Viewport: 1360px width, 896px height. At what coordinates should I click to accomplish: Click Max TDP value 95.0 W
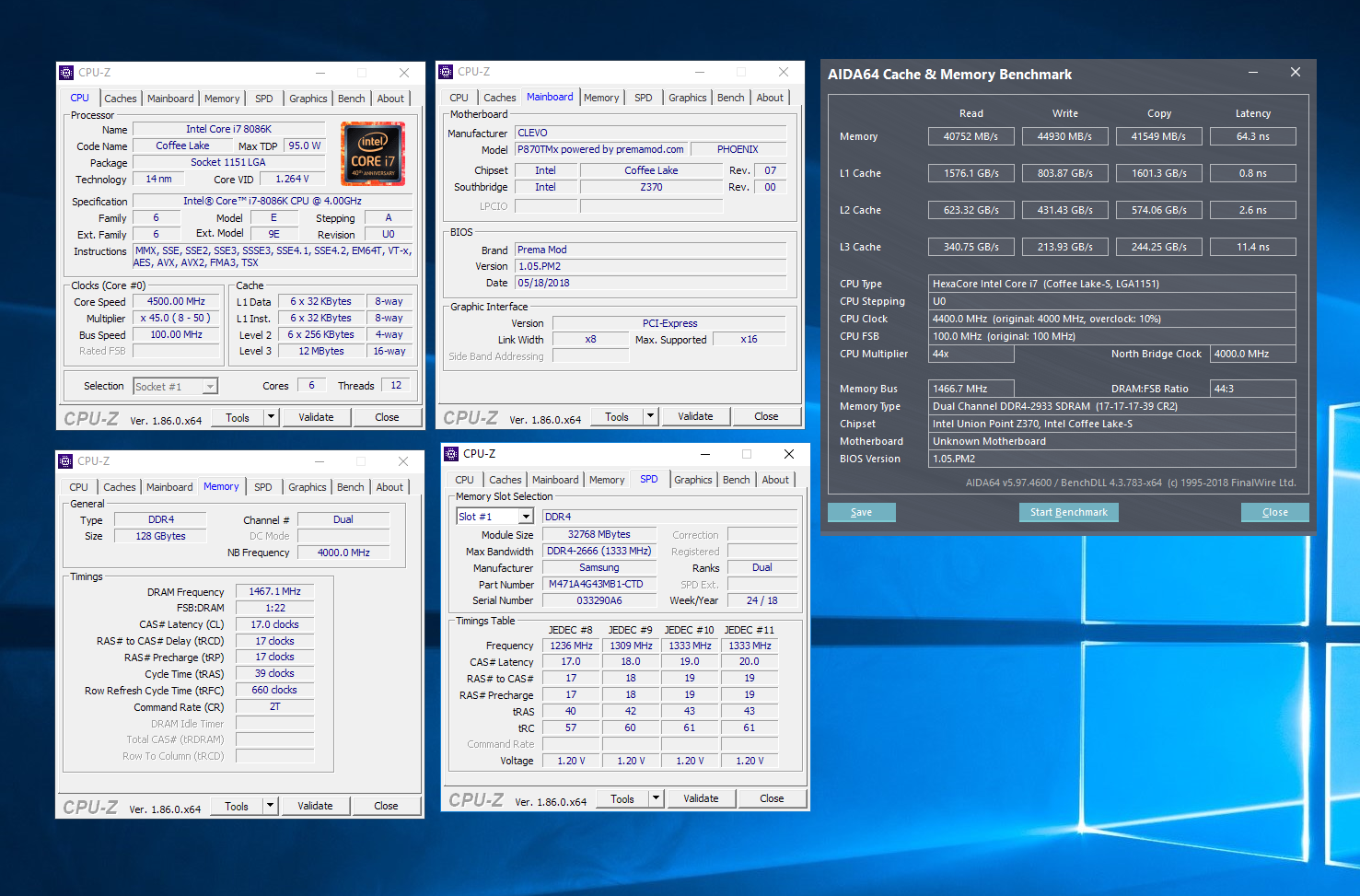click(305, 145)
